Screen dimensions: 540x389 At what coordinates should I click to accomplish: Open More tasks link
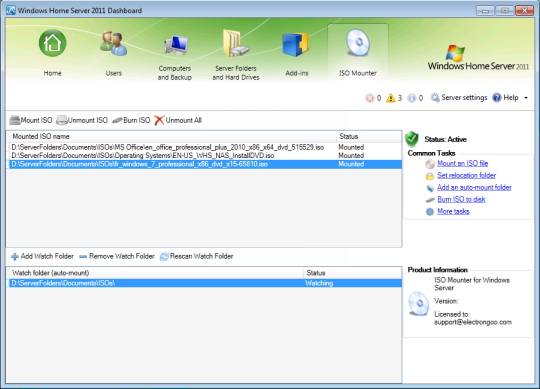point(453,211)
